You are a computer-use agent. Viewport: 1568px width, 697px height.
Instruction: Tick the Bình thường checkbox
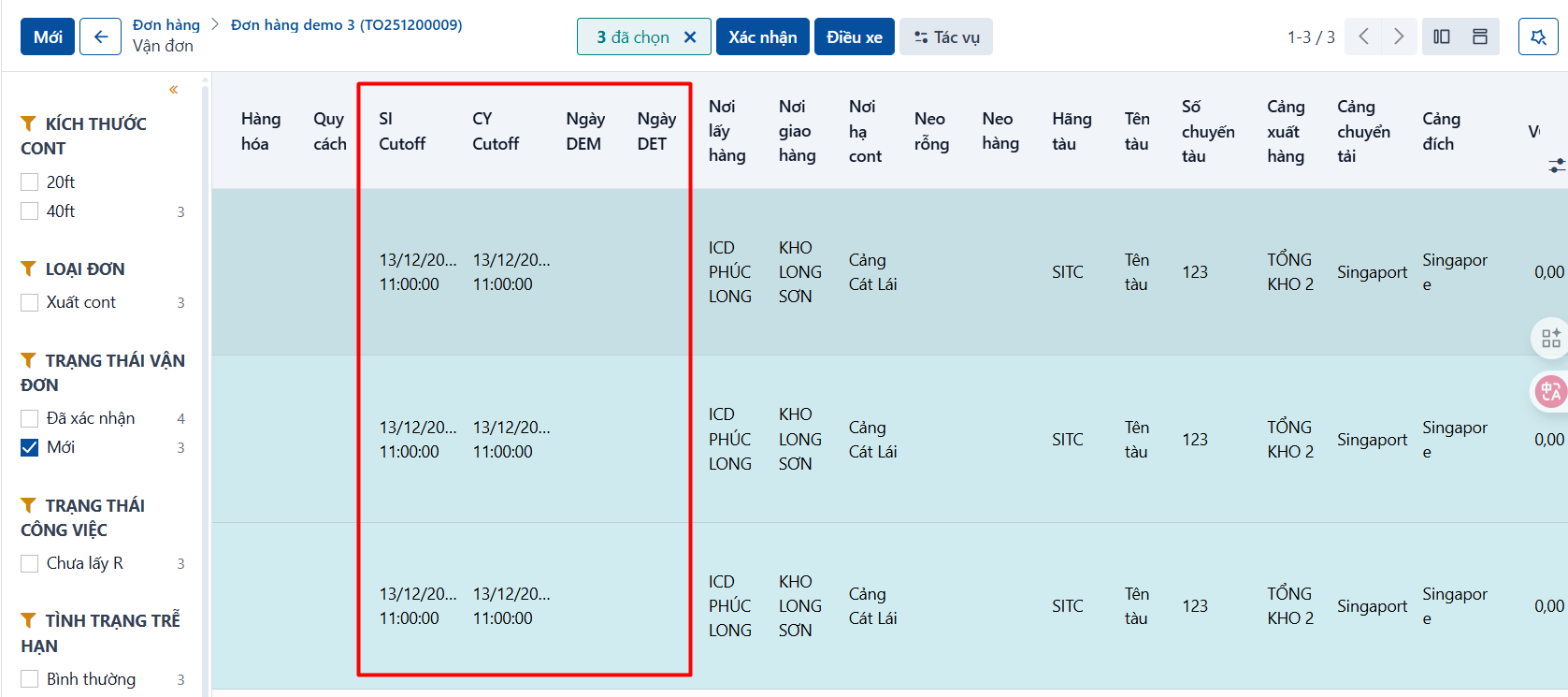pyautogui.click(x=30, y=679)
